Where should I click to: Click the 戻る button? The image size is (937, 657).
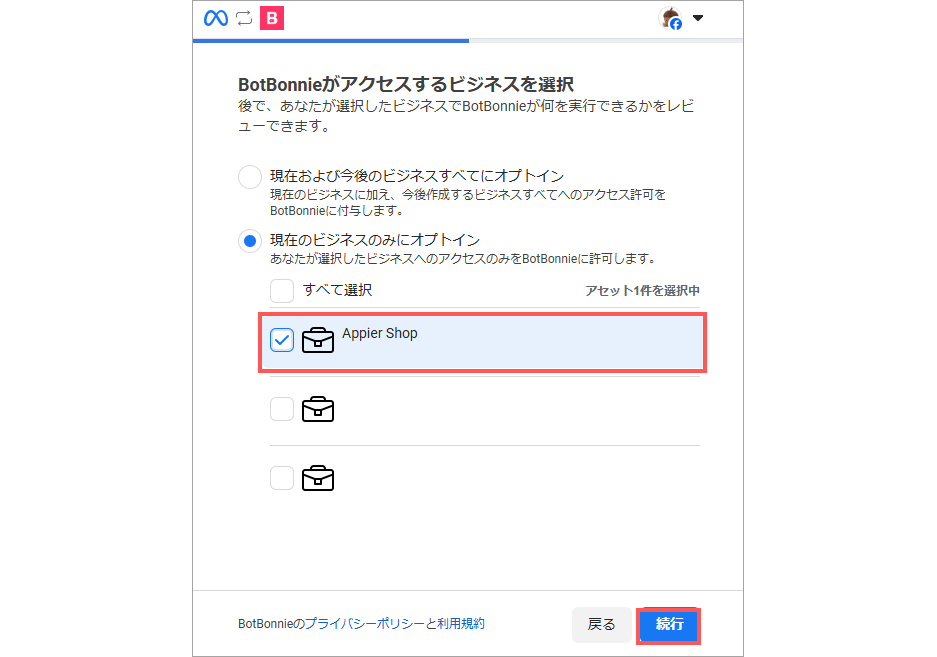tap(602, 625)
